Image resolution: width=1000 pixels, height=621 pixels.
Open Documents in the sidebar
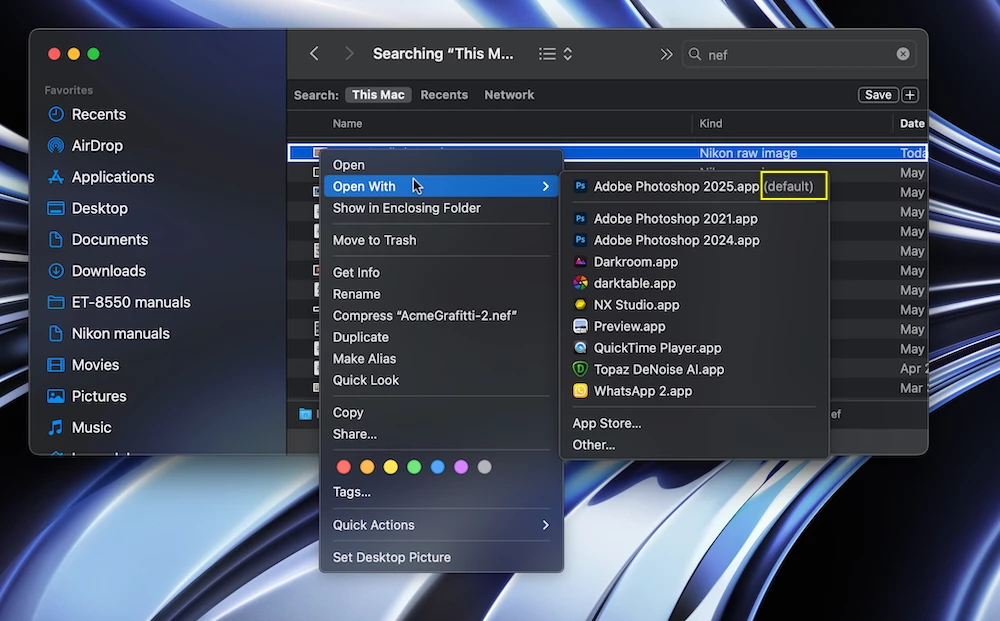coord(98,239)
